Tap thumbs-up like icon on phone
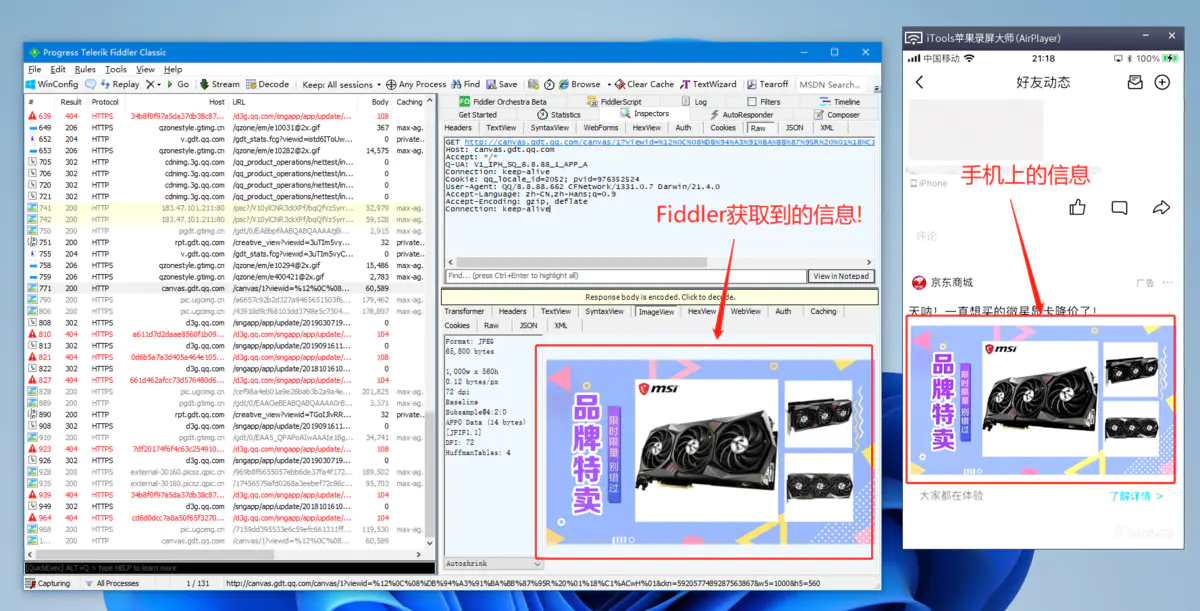This screenshot has width=1200, height=611. click(x=1077, y=208)
